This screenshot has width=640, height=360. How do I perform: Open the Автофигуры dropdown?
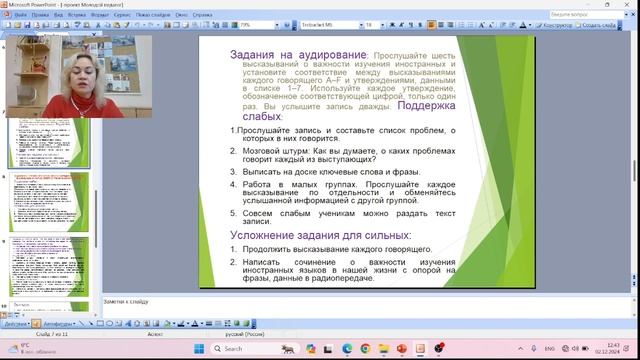[59, 324]
